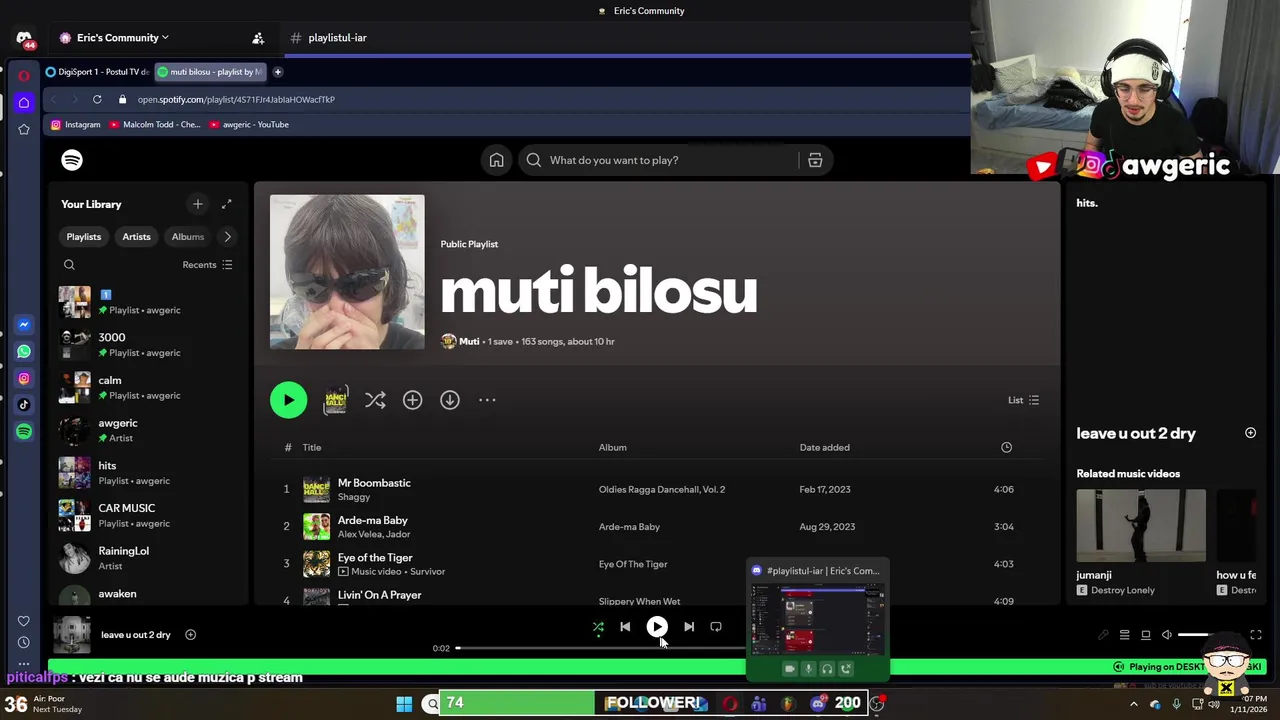
Task: Toggle repeat in the player bar
Action: pyautogui.click(x=716, y=627)
